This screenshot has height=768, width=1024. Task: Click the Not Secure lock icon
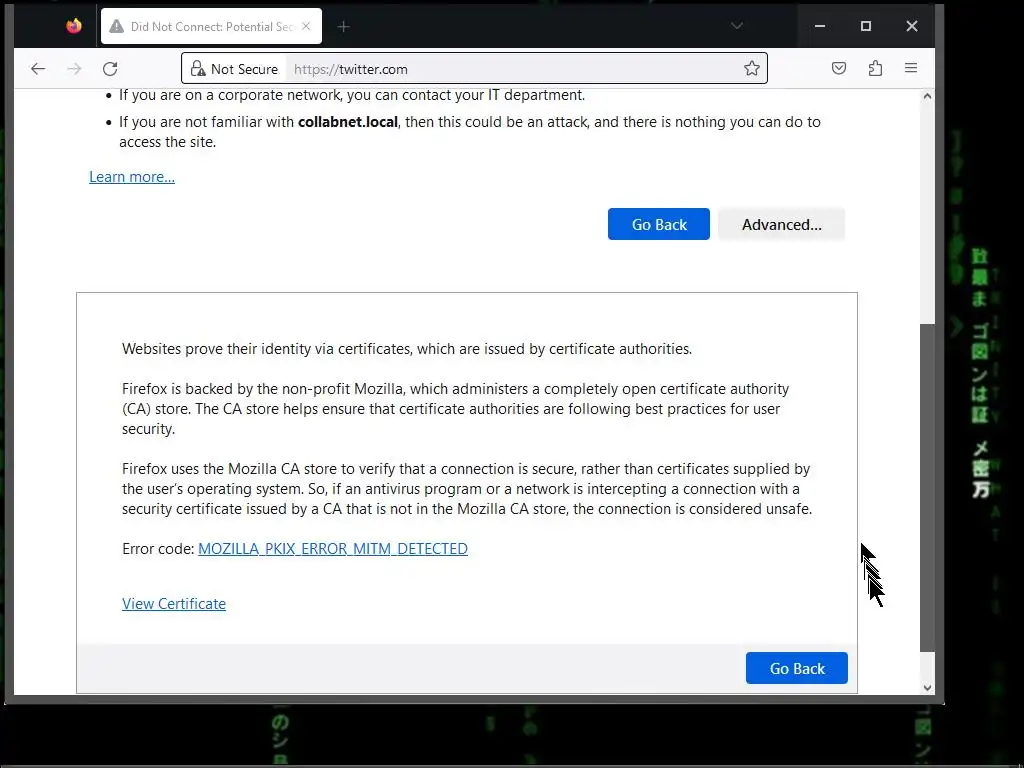point(198,69)
